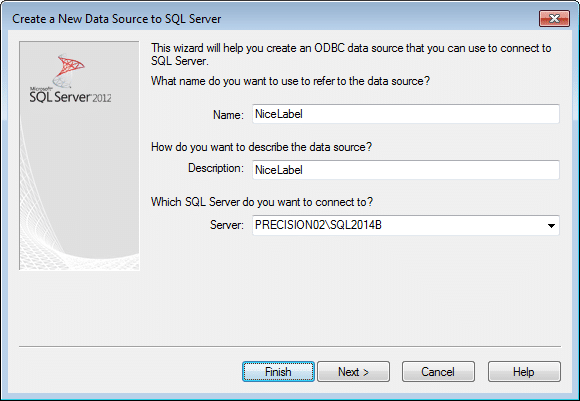The height and width of the screenshot is (401, 580).
Task: Click the "How do you want to describe" question
Action: pos(262,147)
